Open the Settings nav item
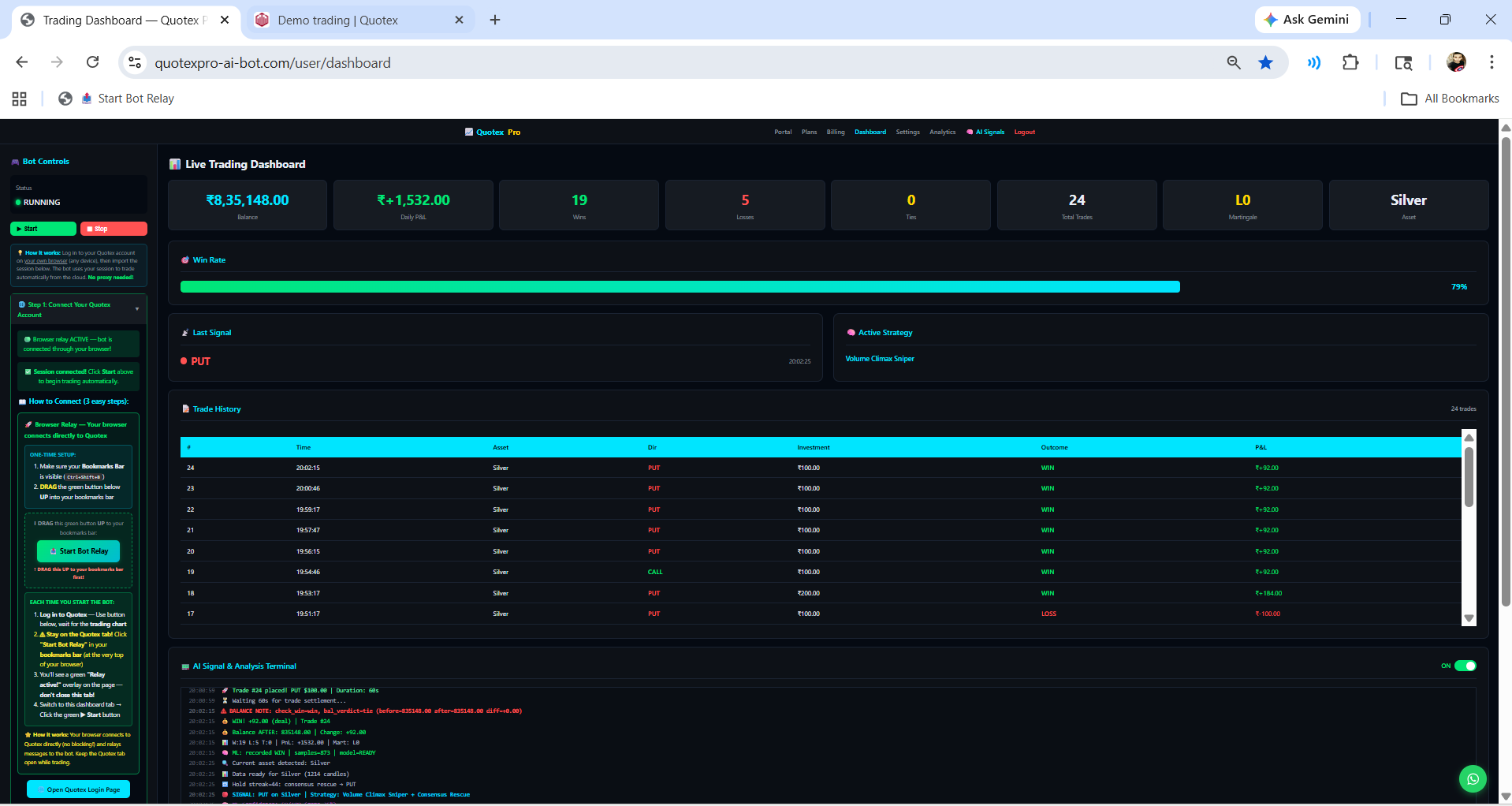 (x=907, y=132)
